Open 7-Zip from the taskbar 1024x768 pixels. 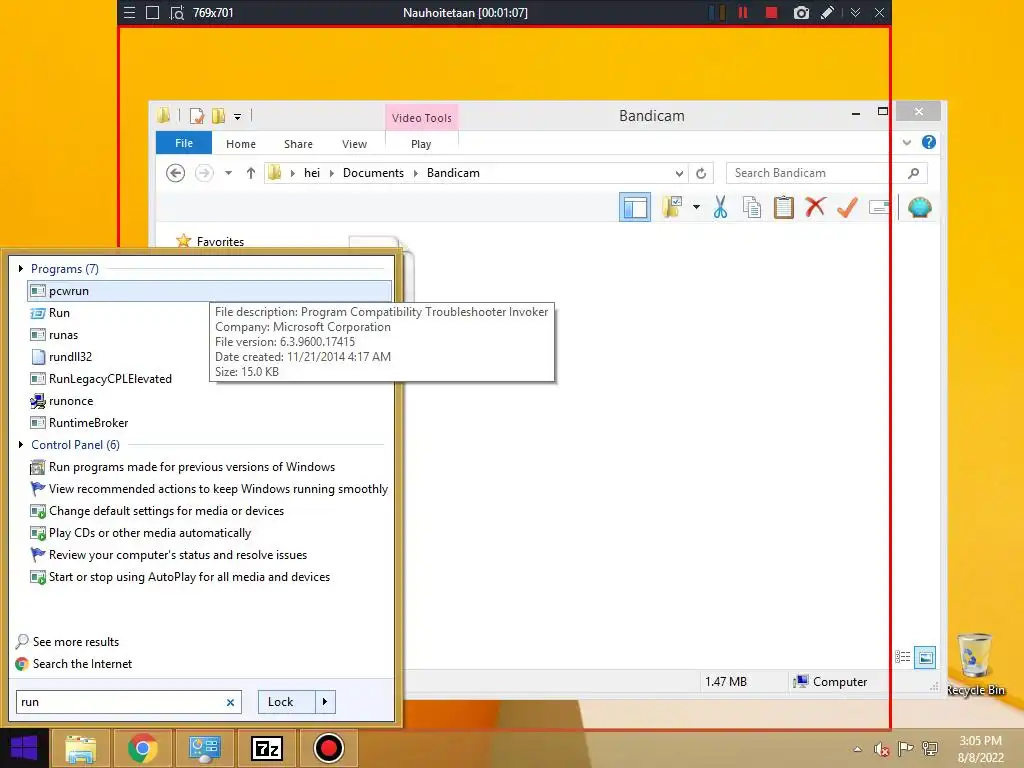coord(267,748)
